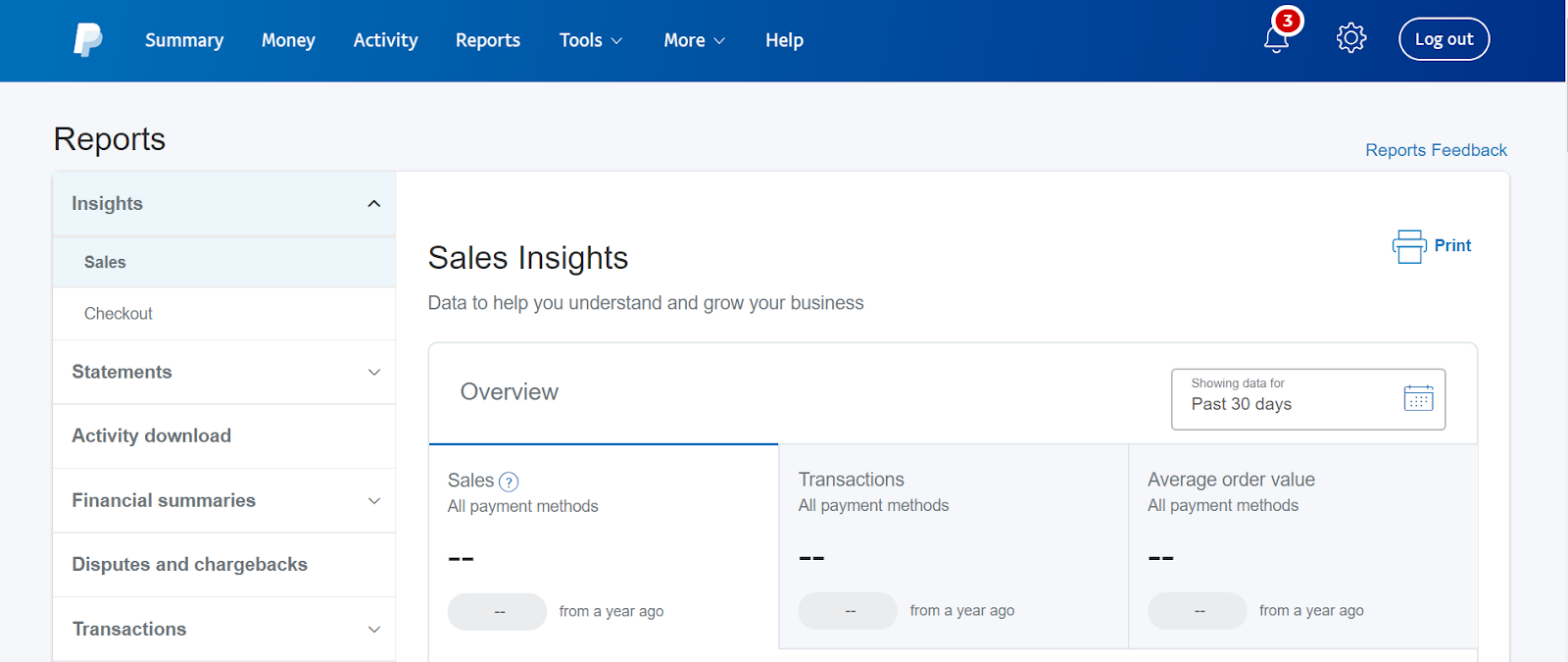1568x662 pixels.
Task: Open the Activity nav item
Action: [x=385, y=40]
